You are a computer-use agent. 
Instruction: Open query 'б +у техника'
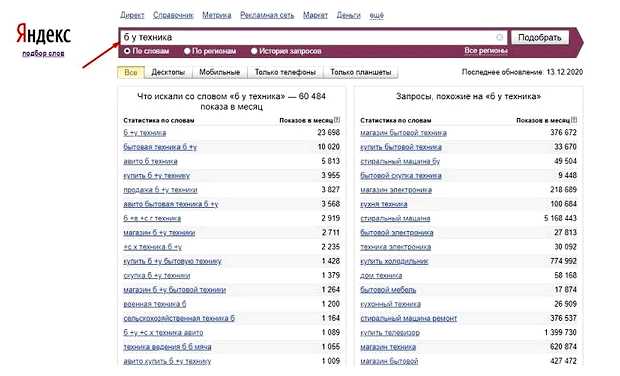point(145,133)
